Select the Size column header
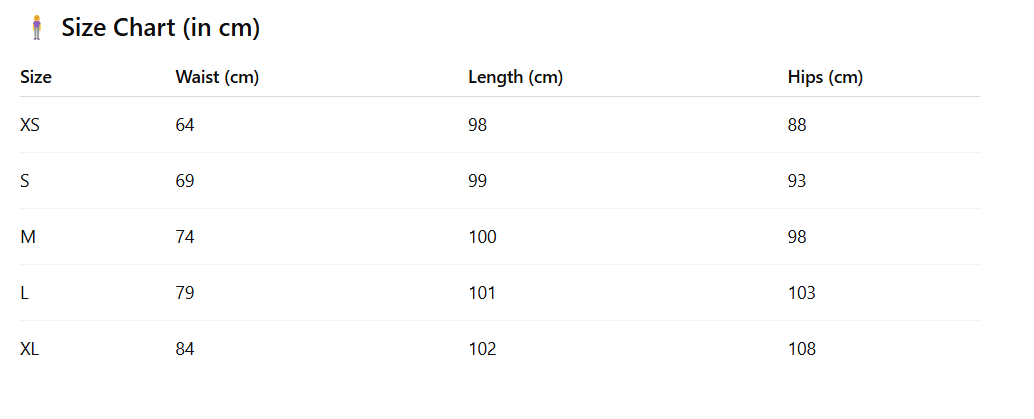Image resolution: width=1034 pixels, height=419 pixels. click(36, 77)
